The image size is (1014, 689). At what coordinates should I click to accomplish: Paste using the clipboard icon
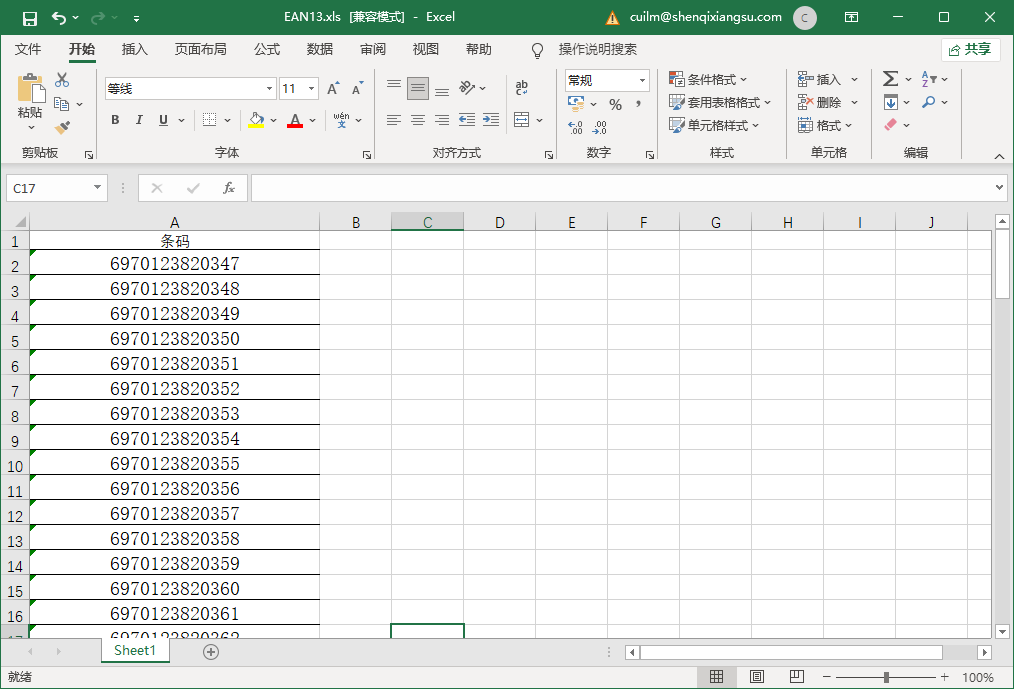(30, 89)
